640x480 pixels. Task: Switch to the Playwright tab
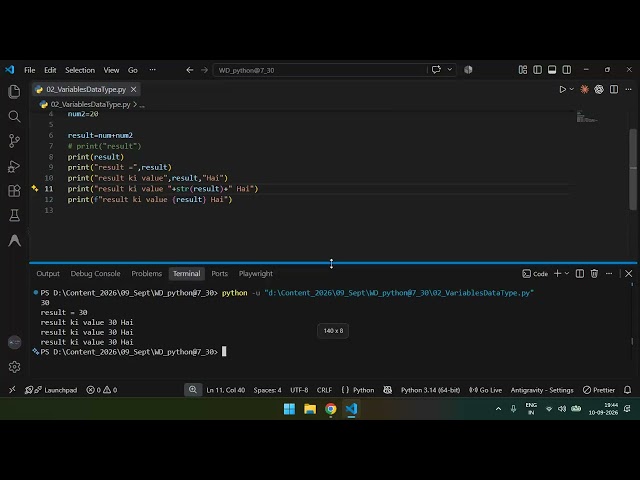[256, 273]
